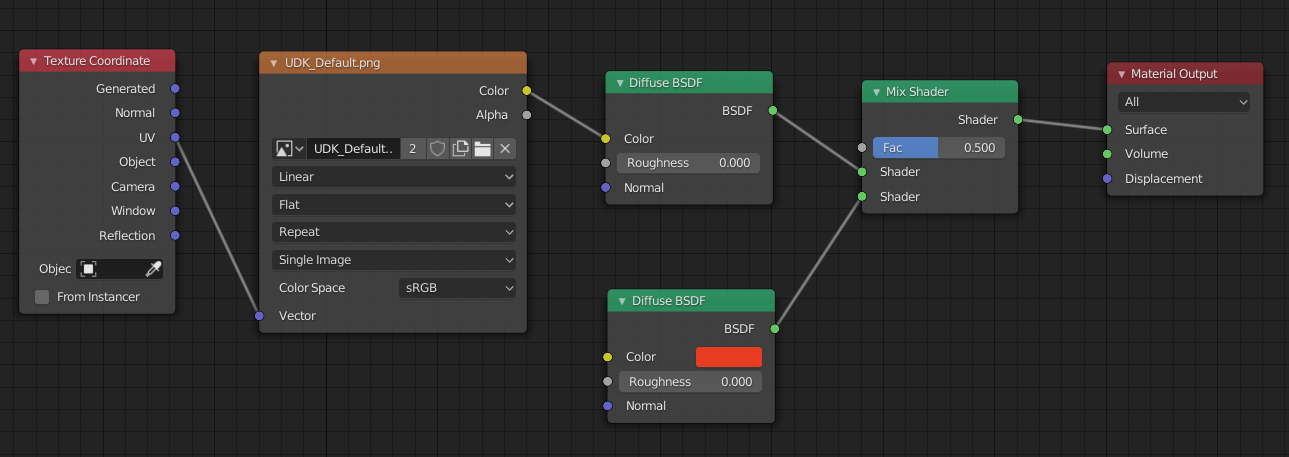Click the Displacement input socket
1289x457 pixels.
coord(1107,179)
